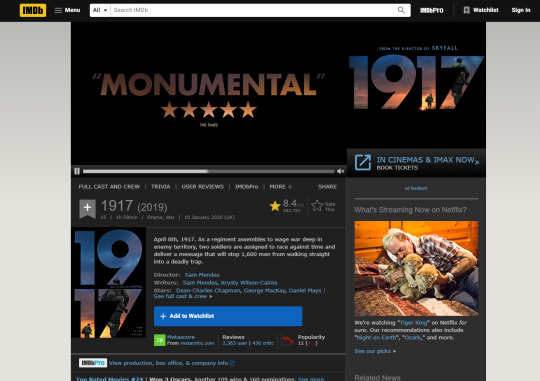This screenshot has height=381, width=540.
Task: Click See full cast & crew
Action: 180,297
